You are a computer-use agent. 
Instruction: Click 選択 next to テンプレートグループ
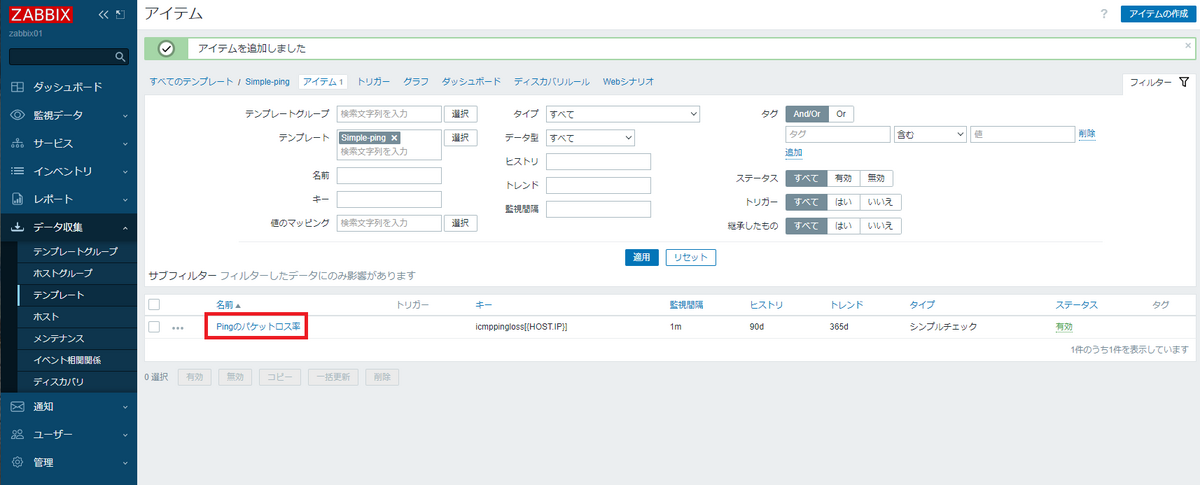(460, 114)
